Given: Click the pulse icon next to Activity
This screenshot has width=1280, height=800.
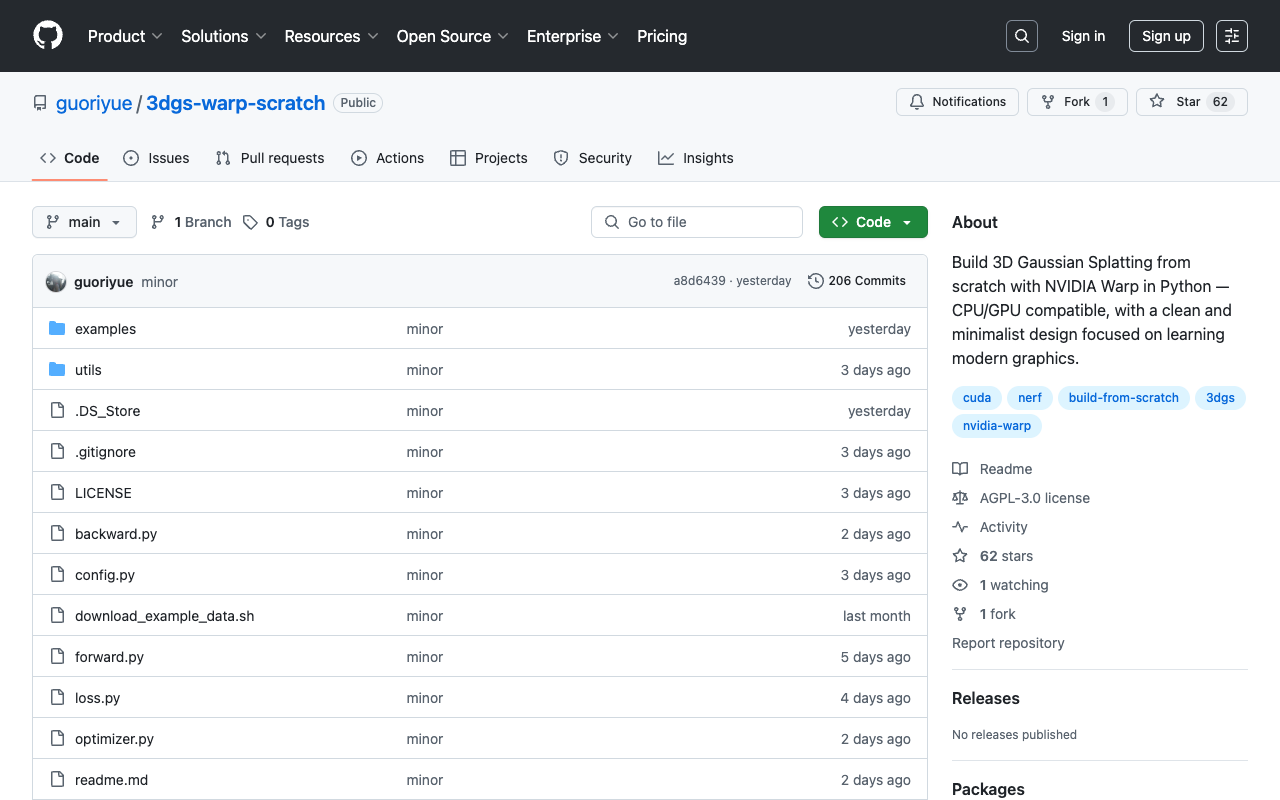Looking at the screenshot, I should tap(960, 527).
